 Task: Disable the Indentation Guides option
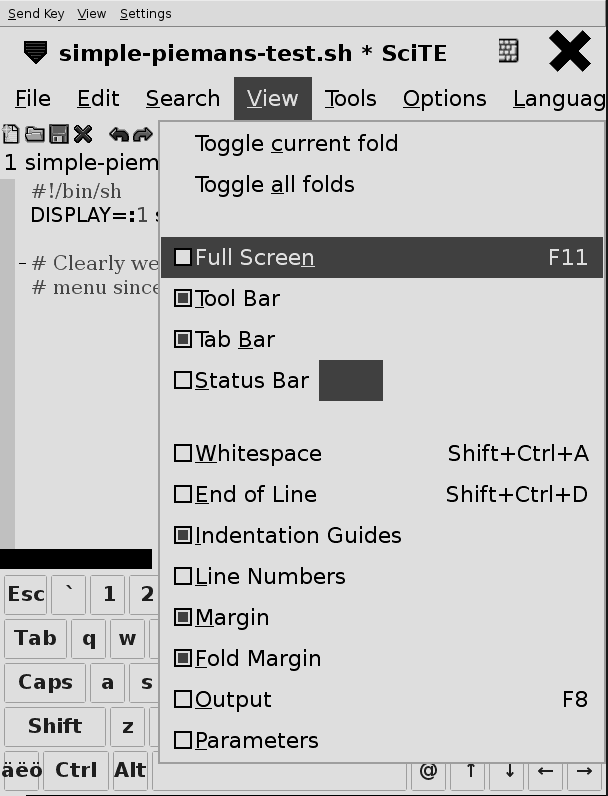183,535
